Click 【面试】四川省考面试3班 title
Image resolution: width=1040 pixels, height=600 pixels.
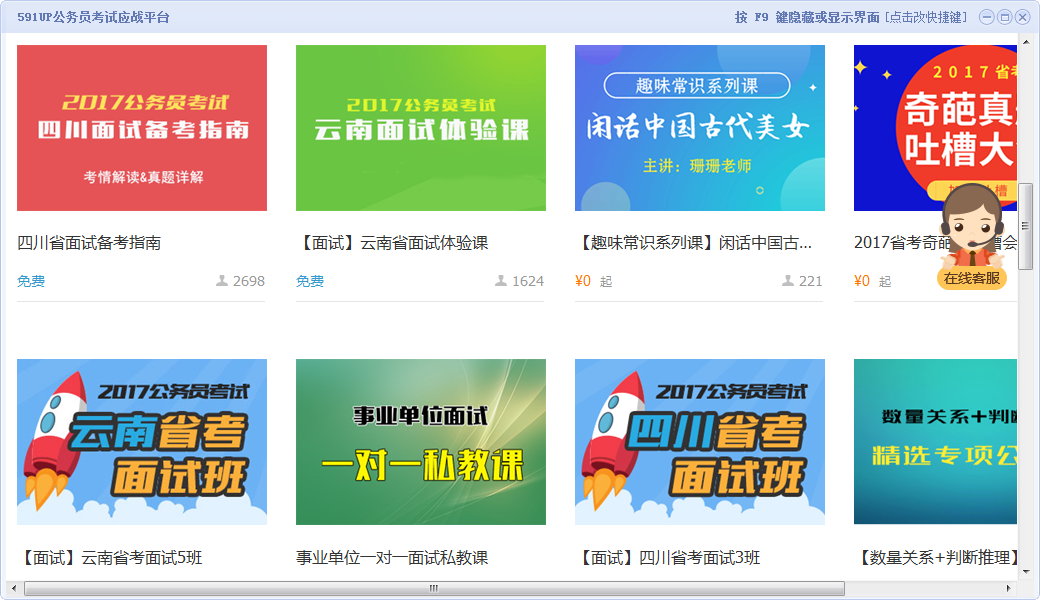coord(668,558)
